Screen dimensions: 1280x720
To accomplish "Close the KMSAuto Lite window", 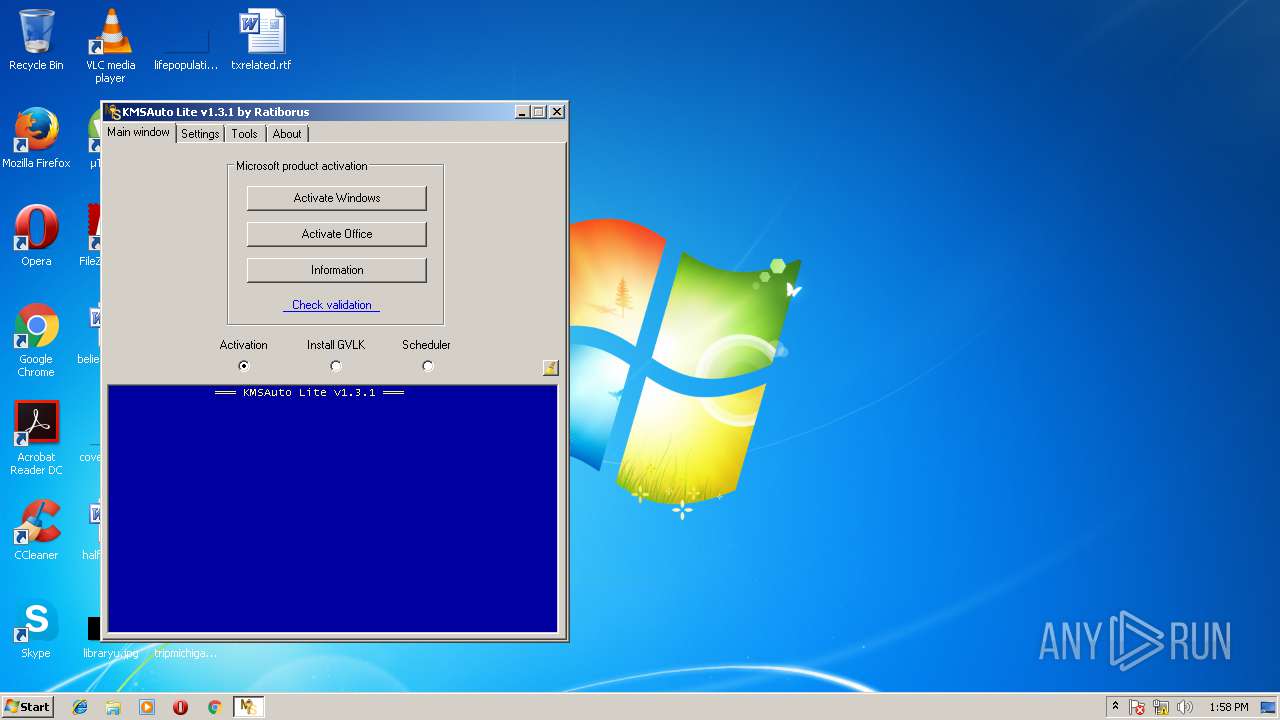I will (557, 112).
